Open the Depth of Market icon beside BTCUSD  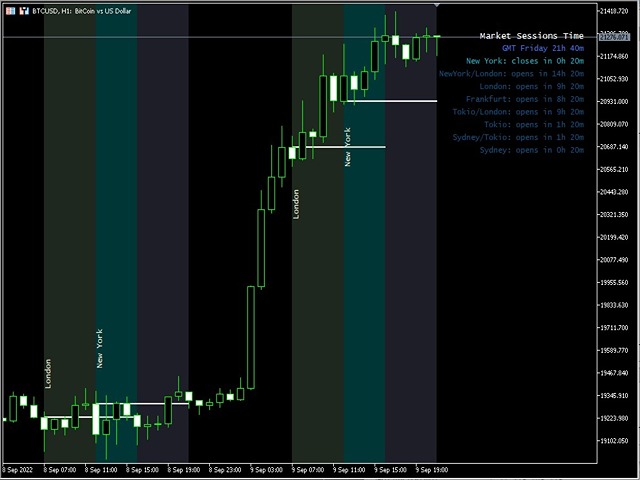pyautogui.click(x=10, y=11)
